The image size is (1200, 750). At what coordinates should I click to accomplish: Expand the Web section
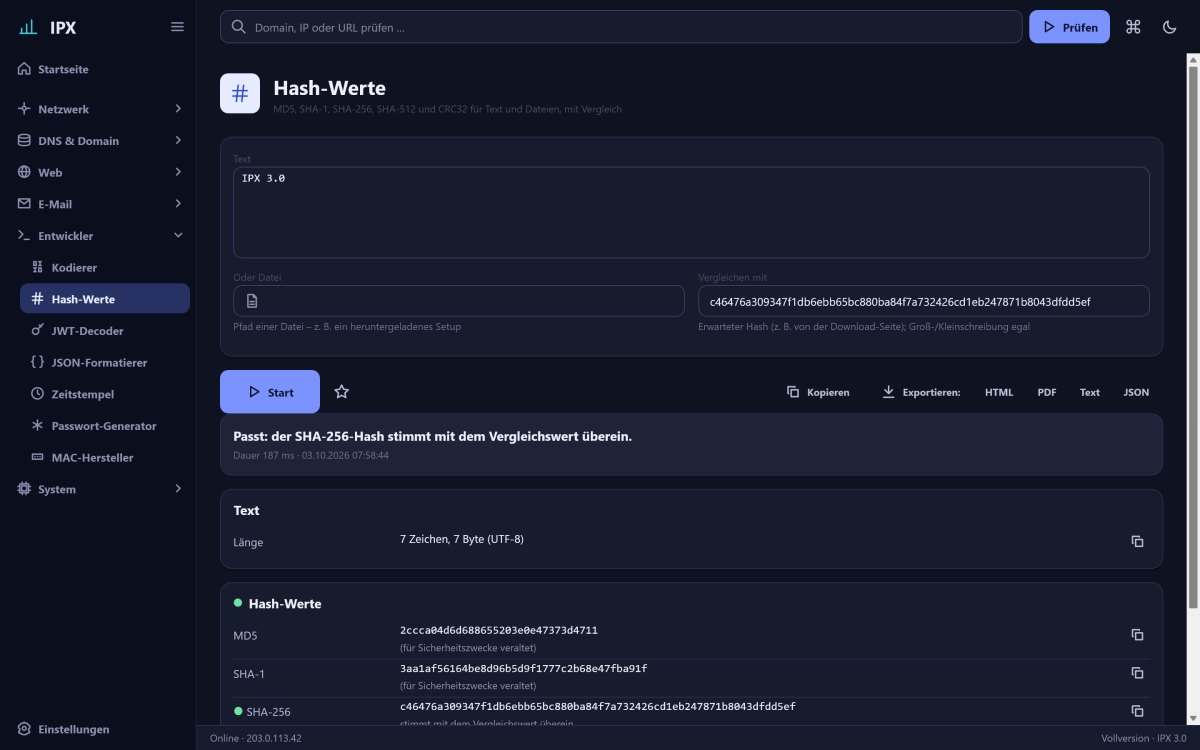(100, 172)
